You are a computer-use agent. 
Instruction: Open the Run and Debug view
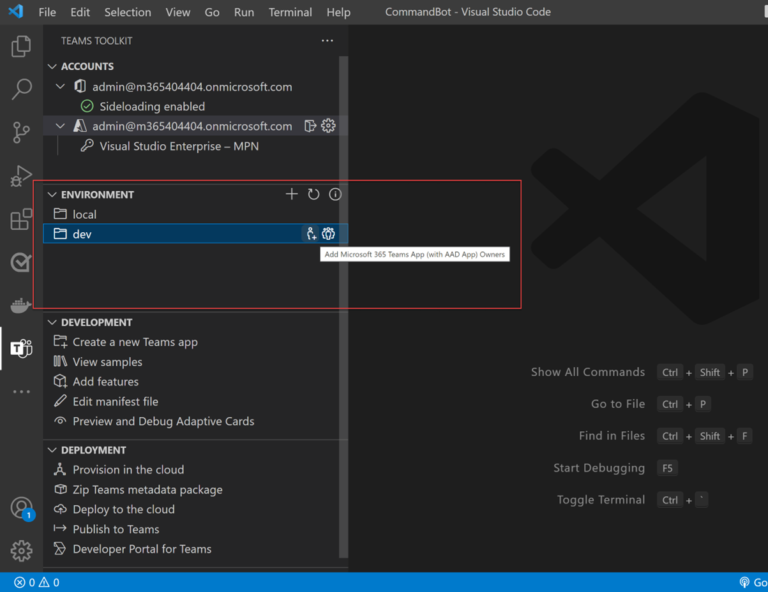click(21, 176)
